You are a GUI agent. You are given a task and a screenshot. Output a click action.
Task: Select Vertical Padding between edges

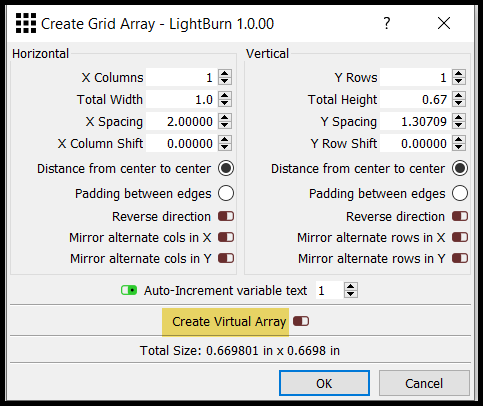pyautogui.click(x=460, y=193)
